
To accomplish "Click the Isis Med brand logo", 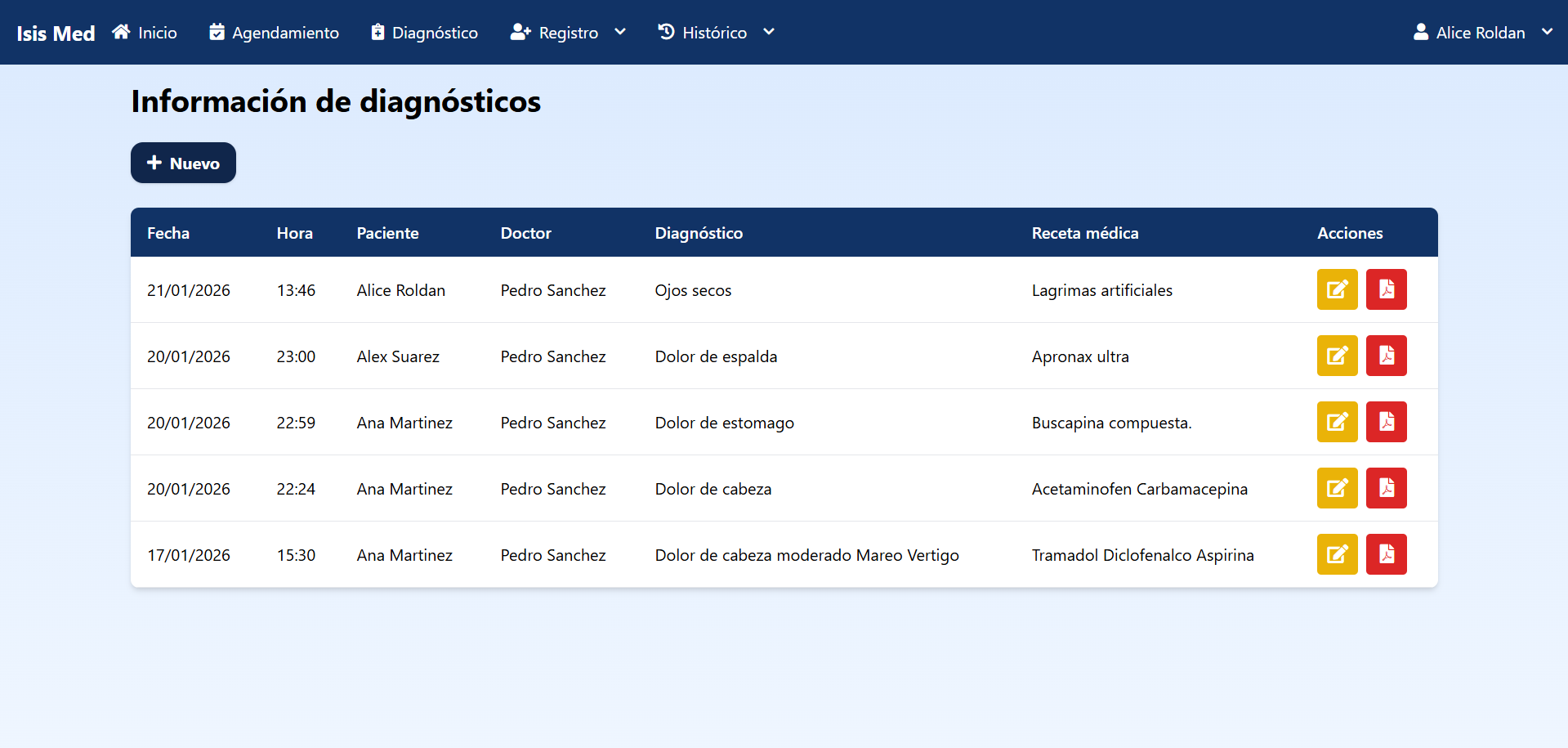I will click(56, 34).
